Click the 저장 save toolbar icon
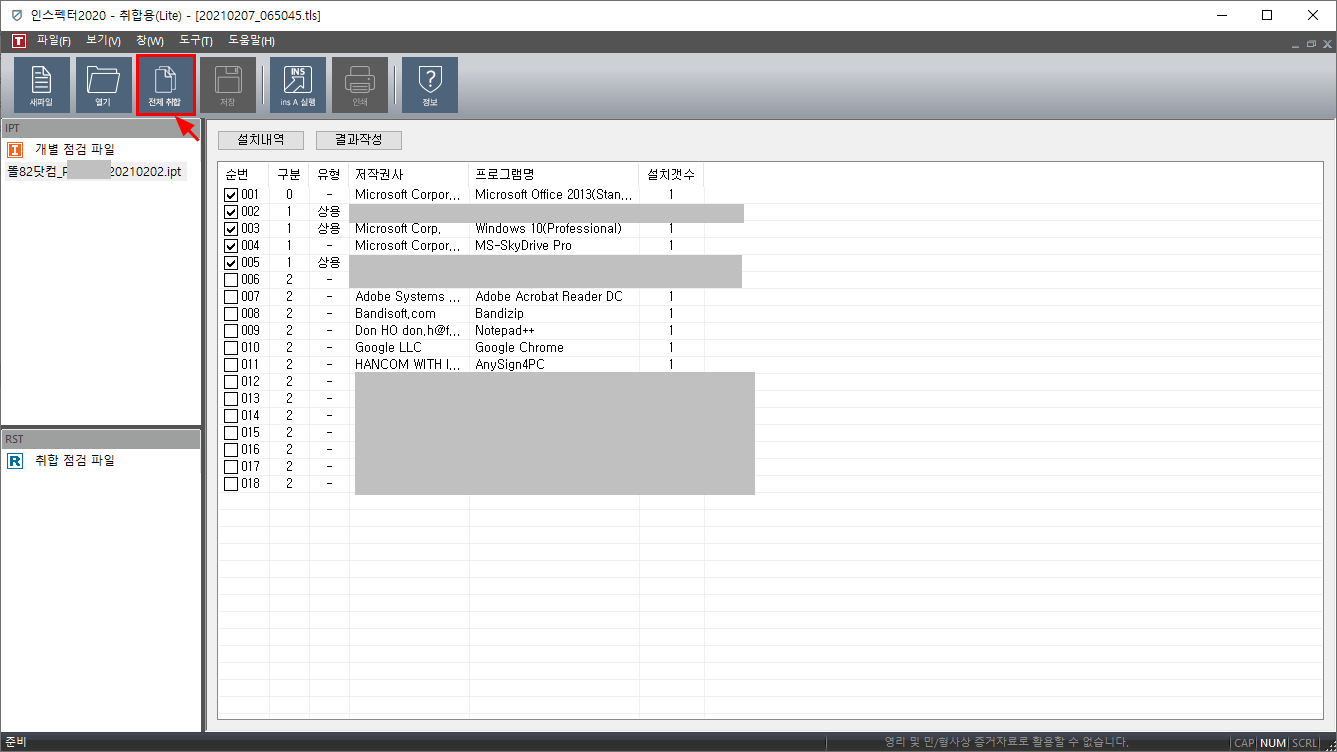The image size is (1337, 752). tap(228, 85)
